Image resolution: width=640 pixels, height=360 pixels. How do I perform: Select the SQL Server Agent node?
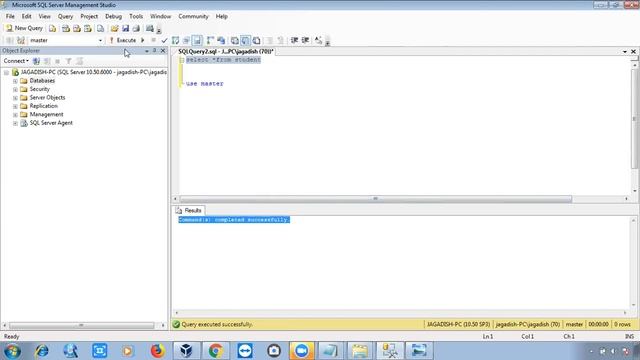point(51,123)
